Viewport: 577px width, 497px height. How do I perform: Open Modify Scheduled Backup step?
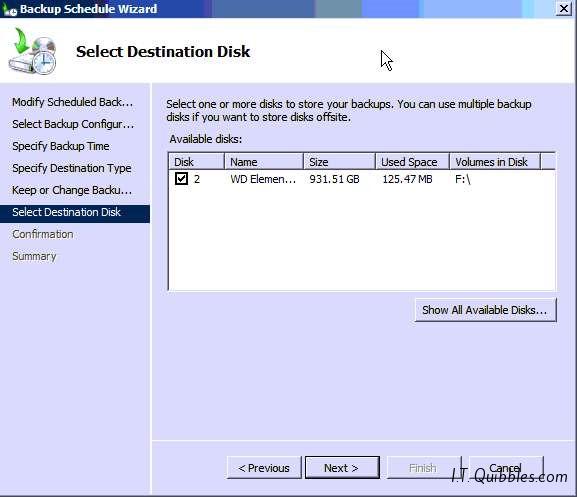[x=72, y=102]
